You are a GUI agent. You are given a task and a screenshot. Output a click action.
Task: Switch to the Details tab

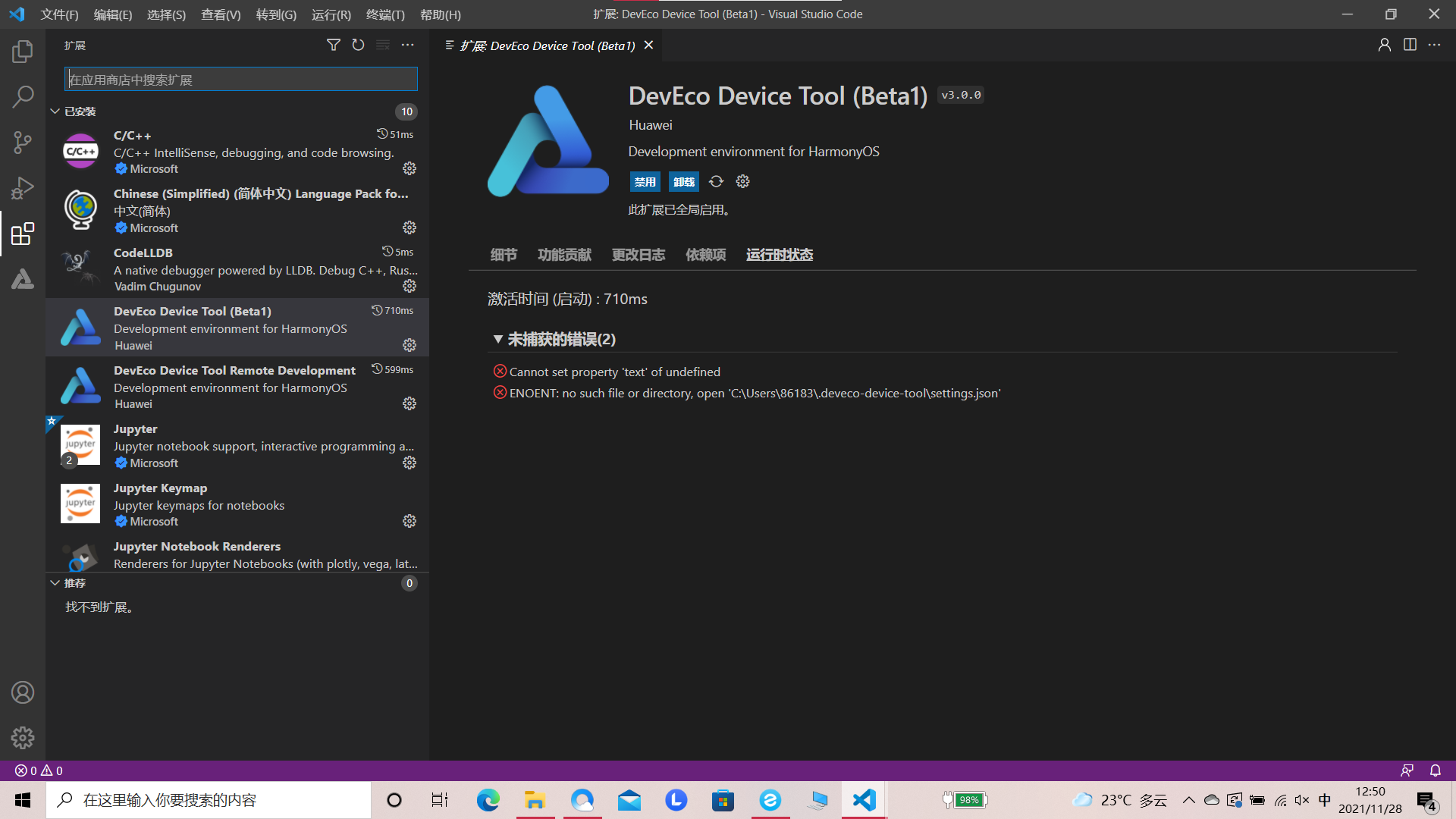pos(504,255)
